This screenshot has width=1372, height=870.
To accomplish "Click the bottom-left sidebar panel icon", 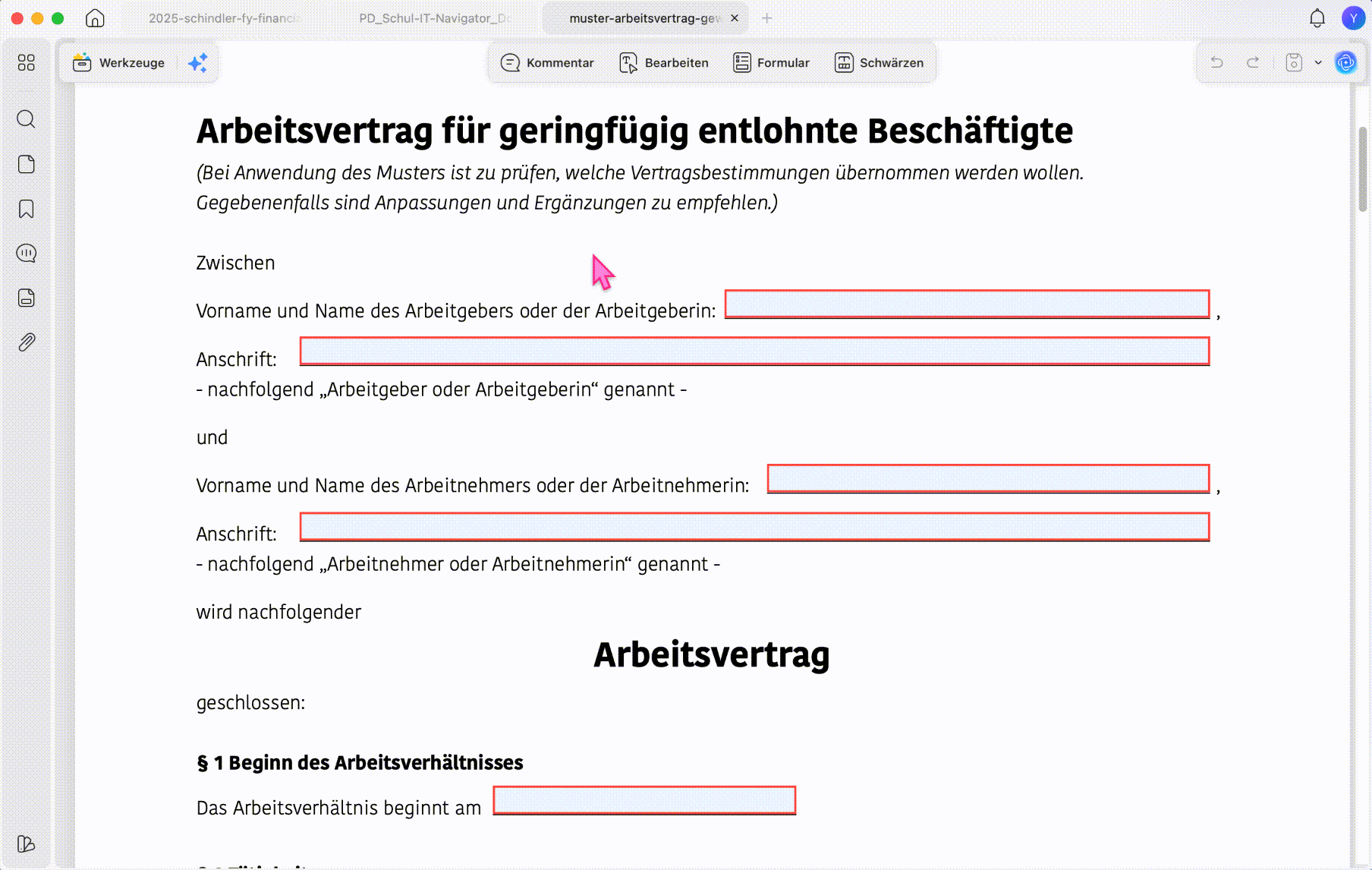I will pos(27,843).
